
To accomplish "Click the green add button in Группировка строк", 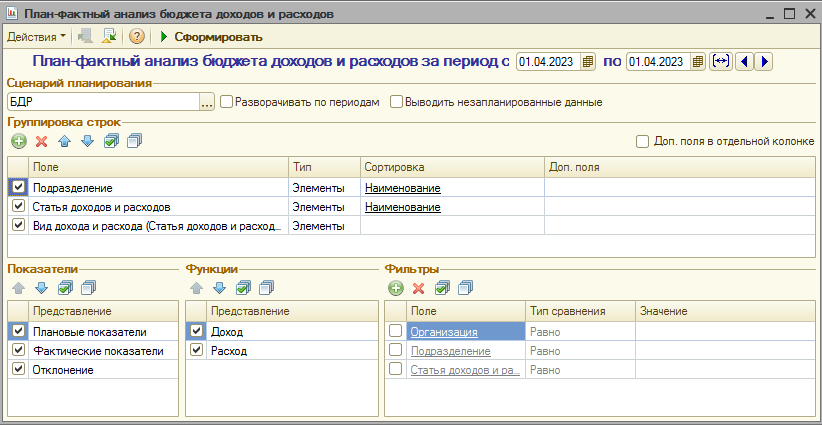I will [x=19, y=141].
